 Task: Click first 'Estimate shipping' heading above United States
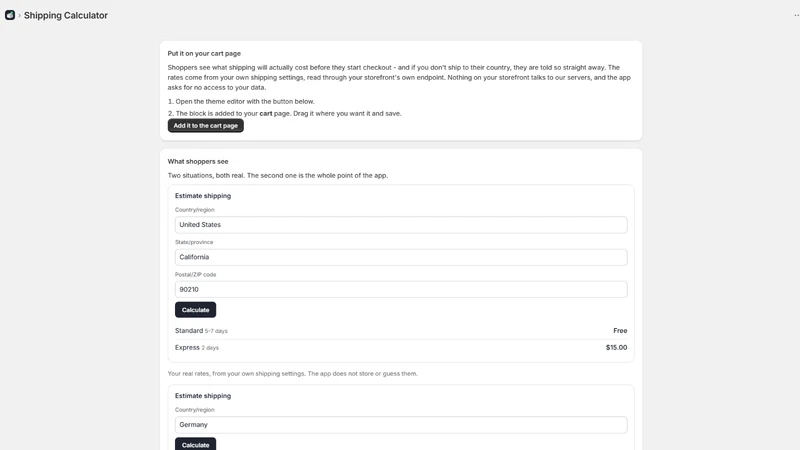(x=203, y=196)
